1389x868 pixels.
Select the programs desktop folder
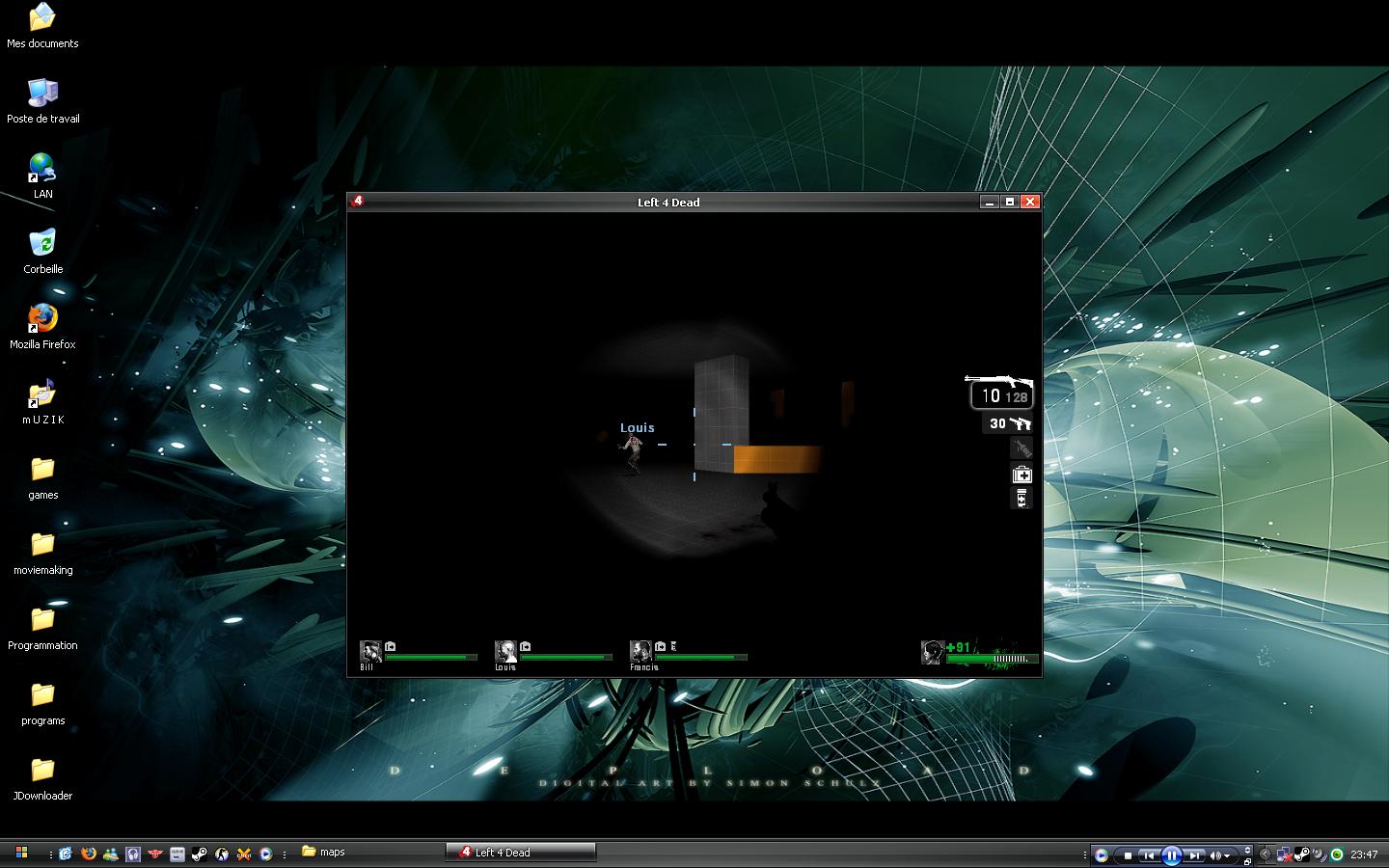pyautogui.click(x=42, y=703)
